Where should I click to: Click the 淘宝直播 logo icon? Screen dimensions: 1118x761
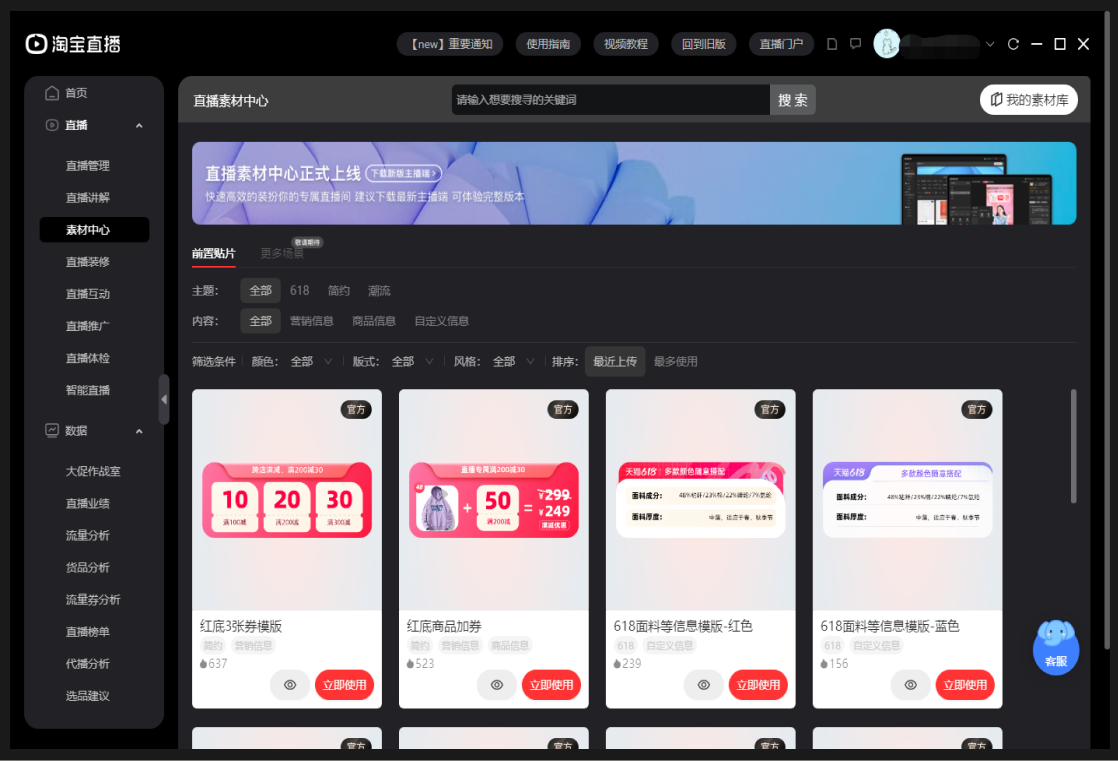pos(36,44)
